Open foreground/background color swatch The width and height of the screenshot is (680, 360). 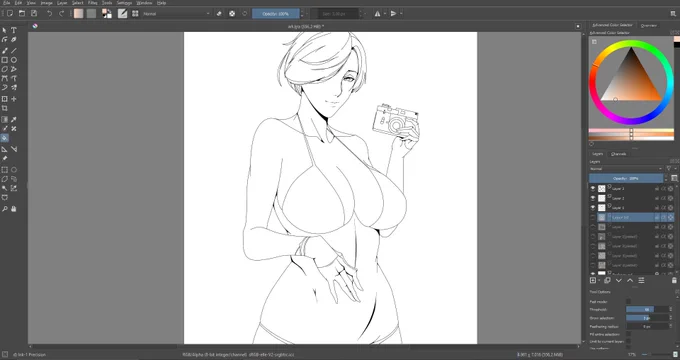pyautogui.click(x=107, y=14)
